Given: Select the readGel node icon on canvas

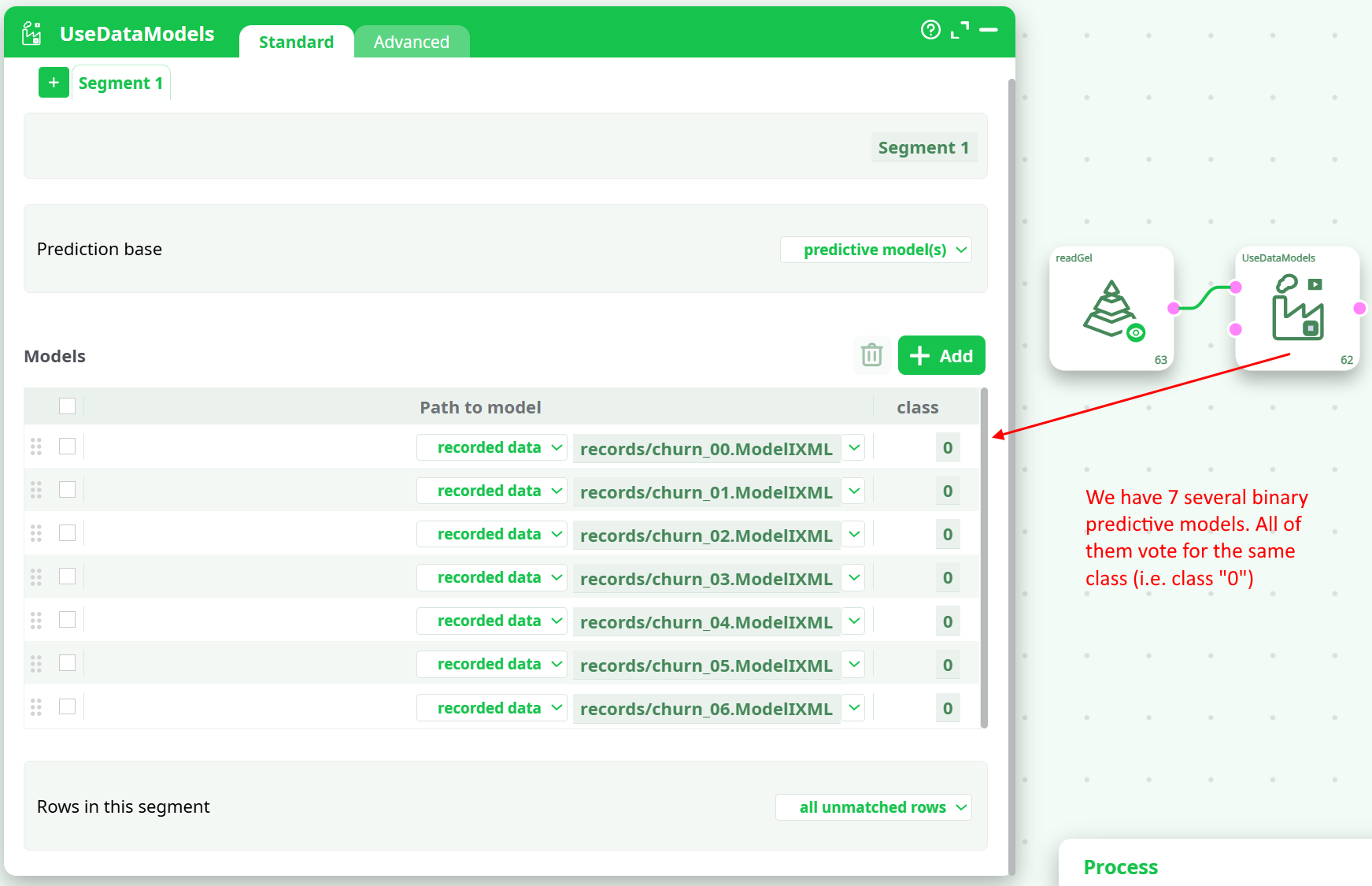Looking at the screenshot, I should (x=1111, y=309).
